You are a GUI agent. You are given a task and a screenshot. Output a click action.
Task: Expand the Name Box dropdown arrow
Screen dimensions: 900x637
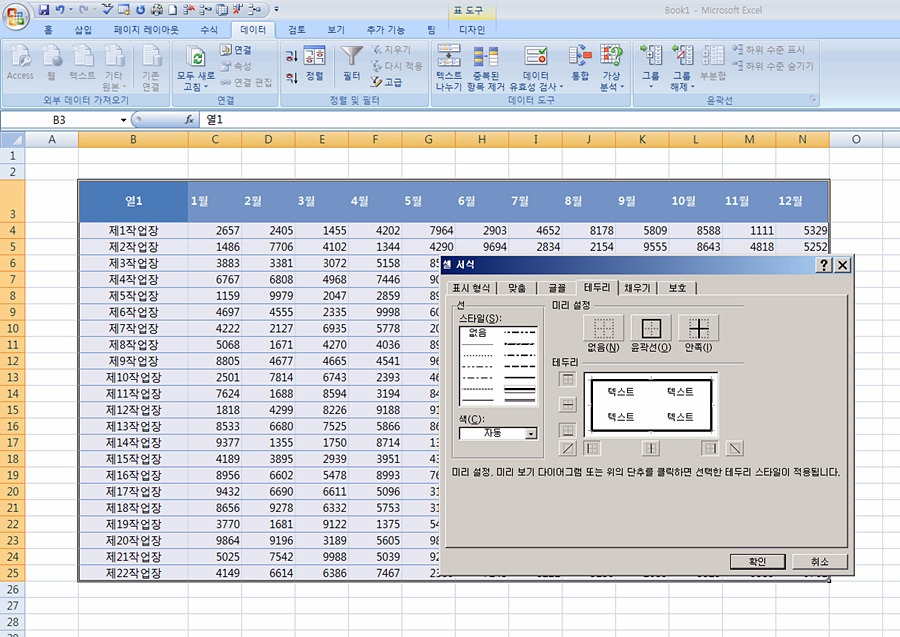pyautogui.click(x=124, y=120)
